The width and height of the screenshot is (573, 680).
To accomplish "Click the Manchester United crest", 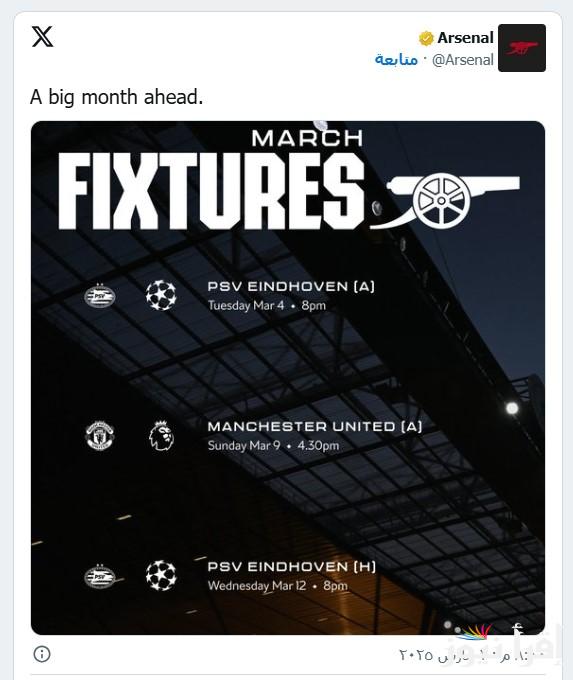I will coord(100,435).
